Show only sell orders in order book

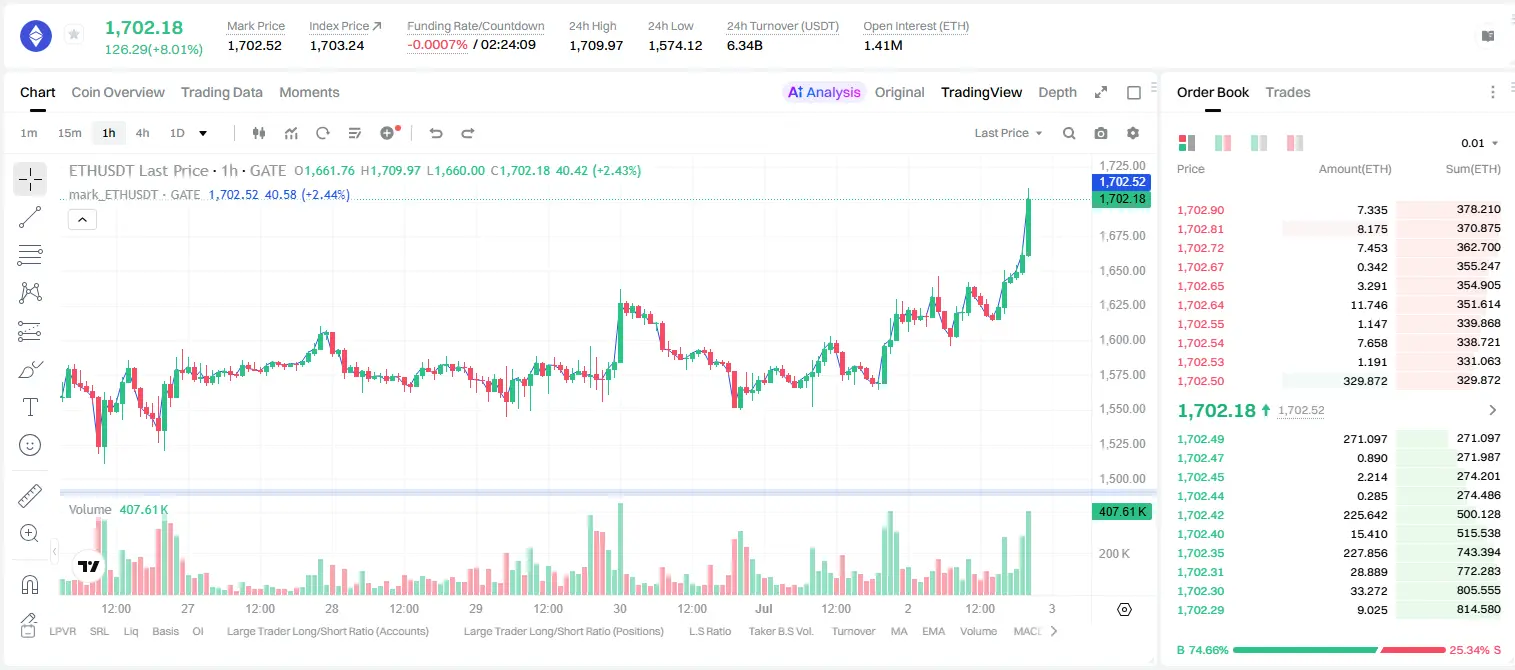coord(1294,143)
